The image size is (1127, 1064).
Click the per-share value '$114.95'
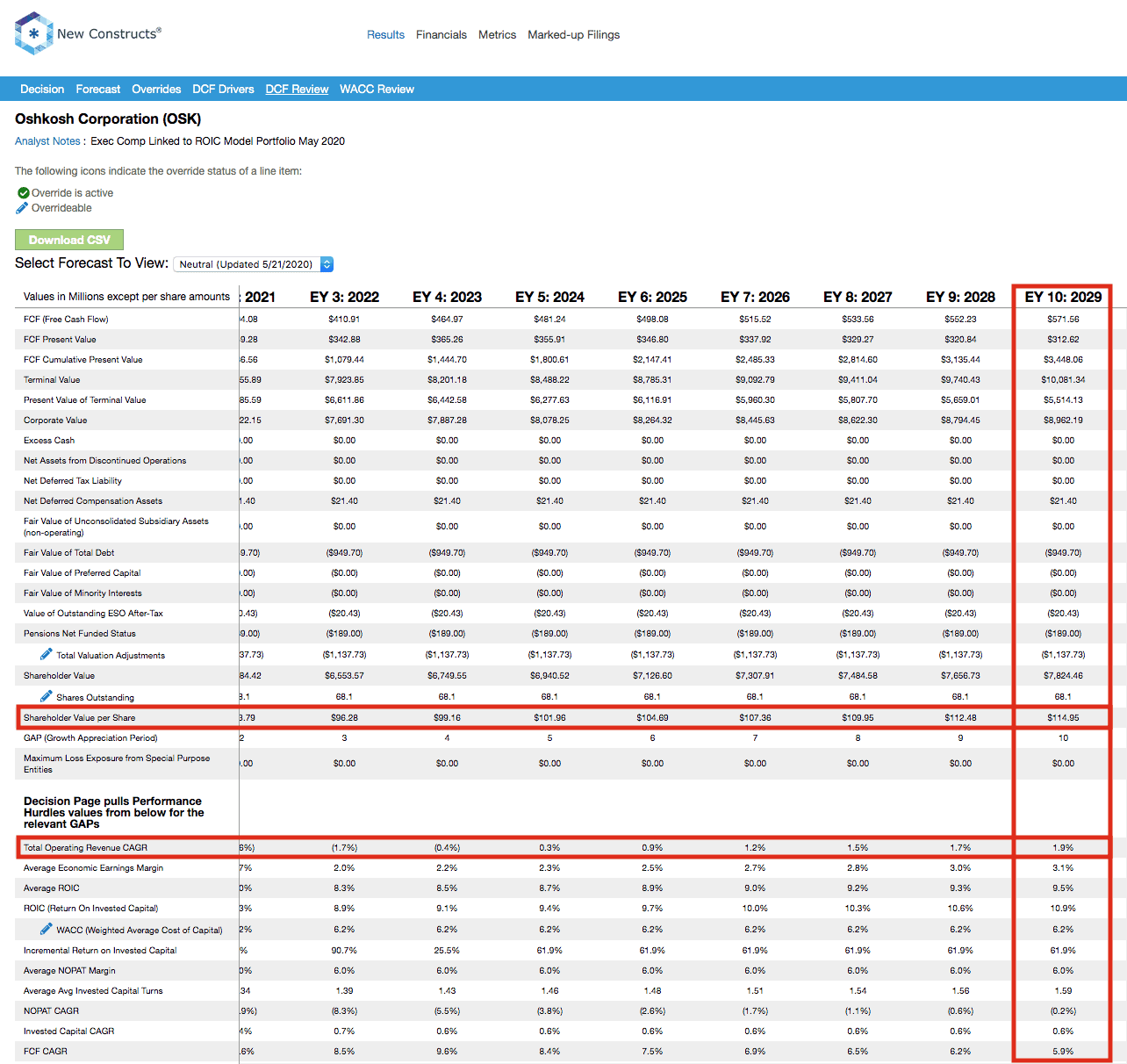click(1063, 718)
